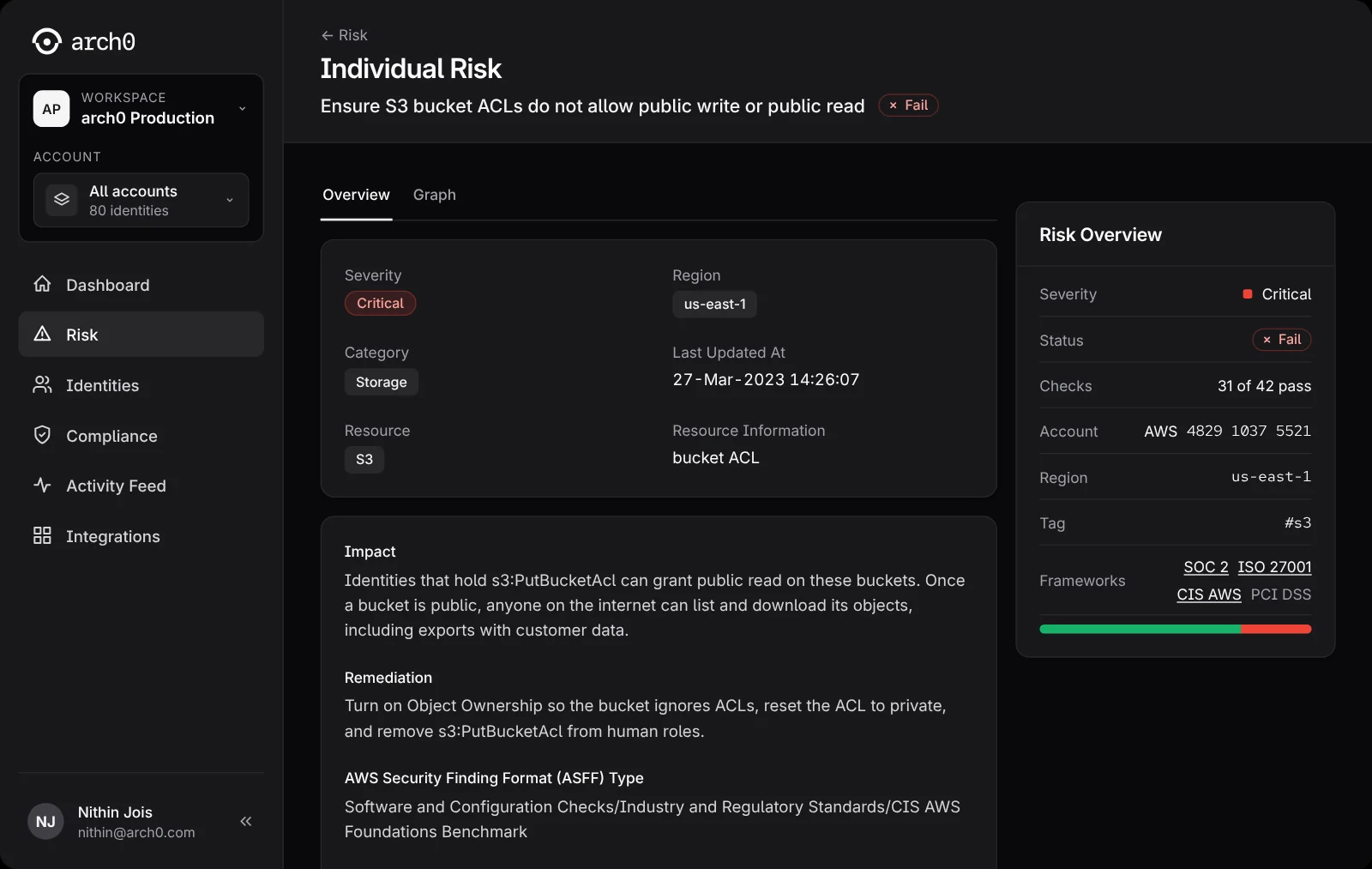Switch to the Overview tab
Image resolution: width=1372 pixels, height=869 pixels.
(x=356, y=195)
